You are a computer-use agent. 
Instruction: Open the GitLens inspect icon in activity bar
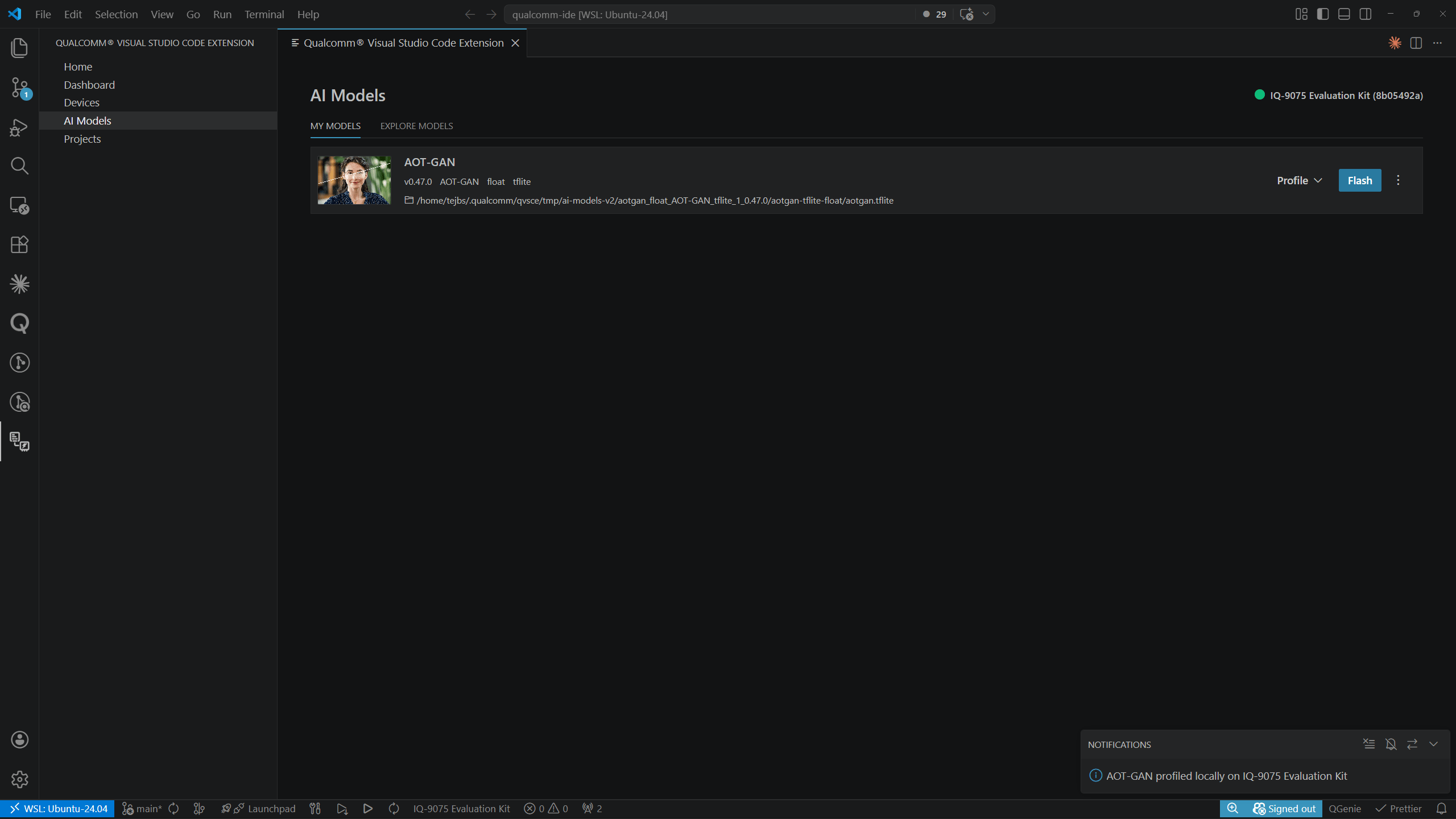click(19, 402)
